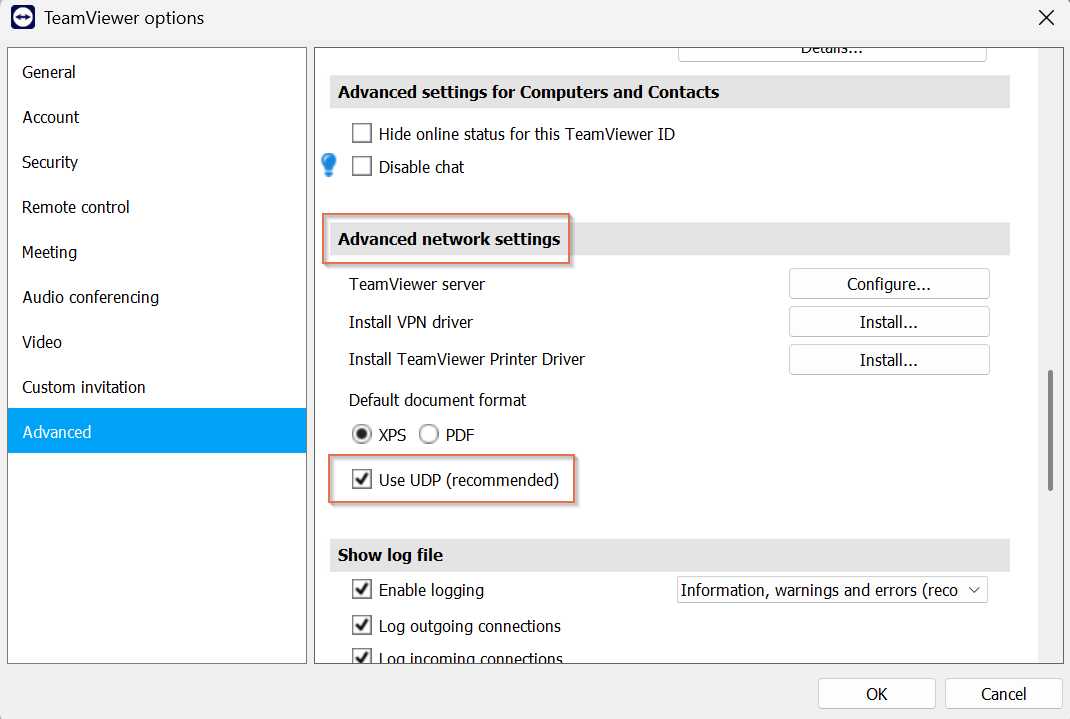Select PDF as default document format
The height and width of the screenshot is (719, 1070).
click(x=429, y=434)
